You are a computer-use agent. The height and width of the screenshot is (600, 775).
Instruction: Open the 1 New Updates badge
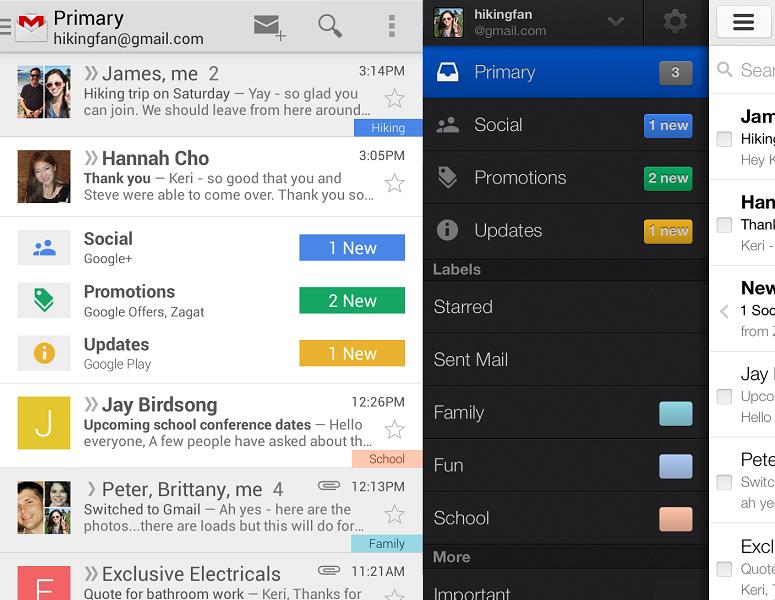point(352,353)
